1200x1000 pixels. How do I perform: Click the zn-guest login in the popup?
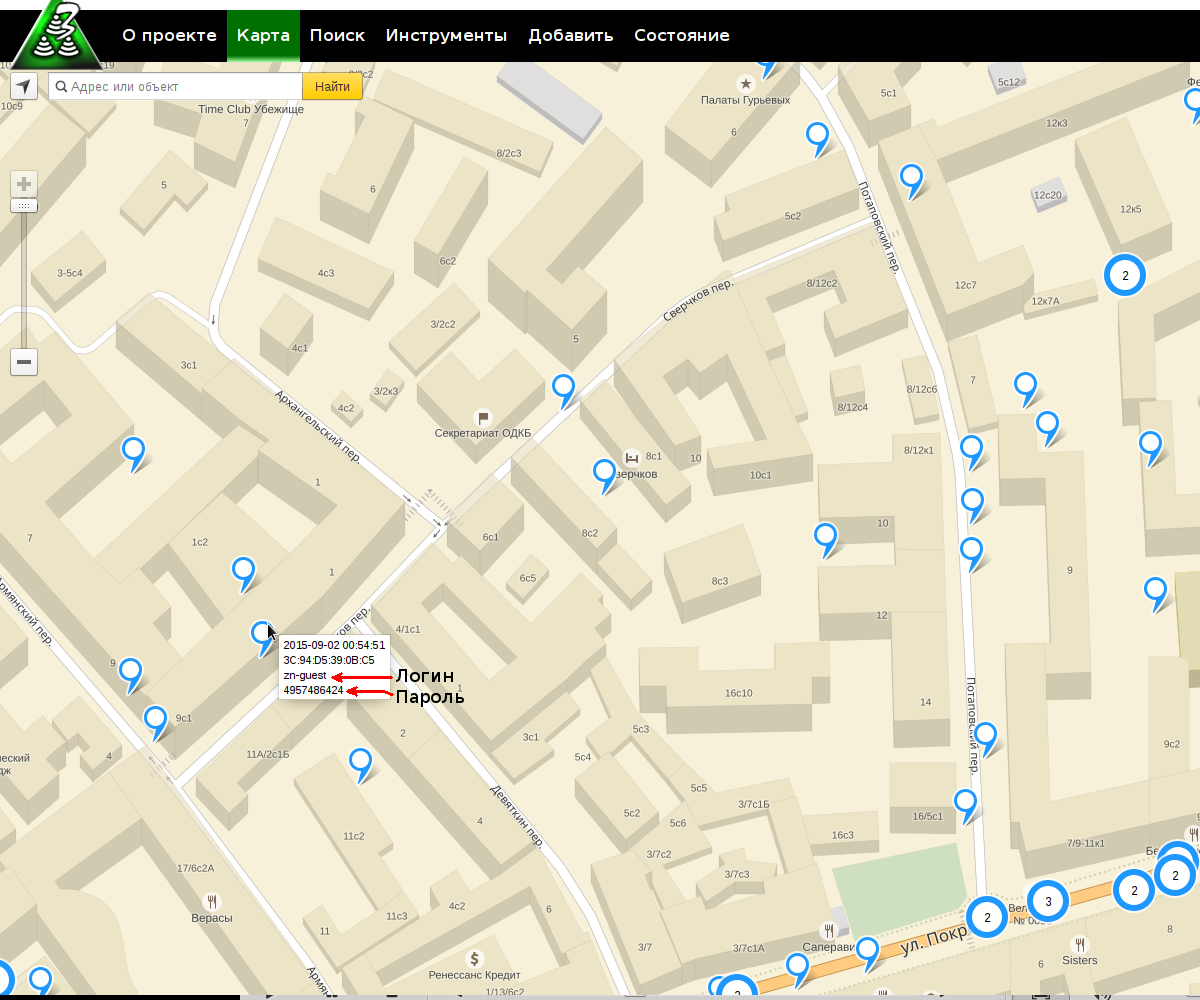coord(304,675)
